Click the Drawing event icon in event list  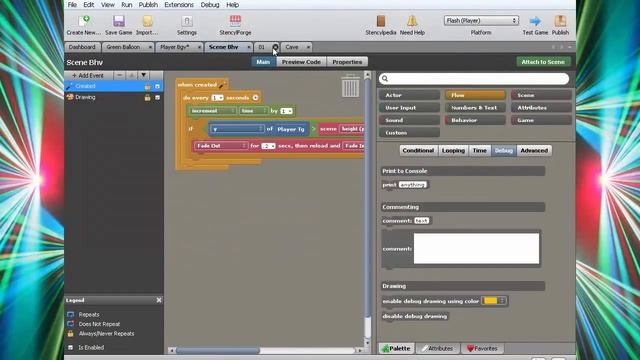coord(70,97)
